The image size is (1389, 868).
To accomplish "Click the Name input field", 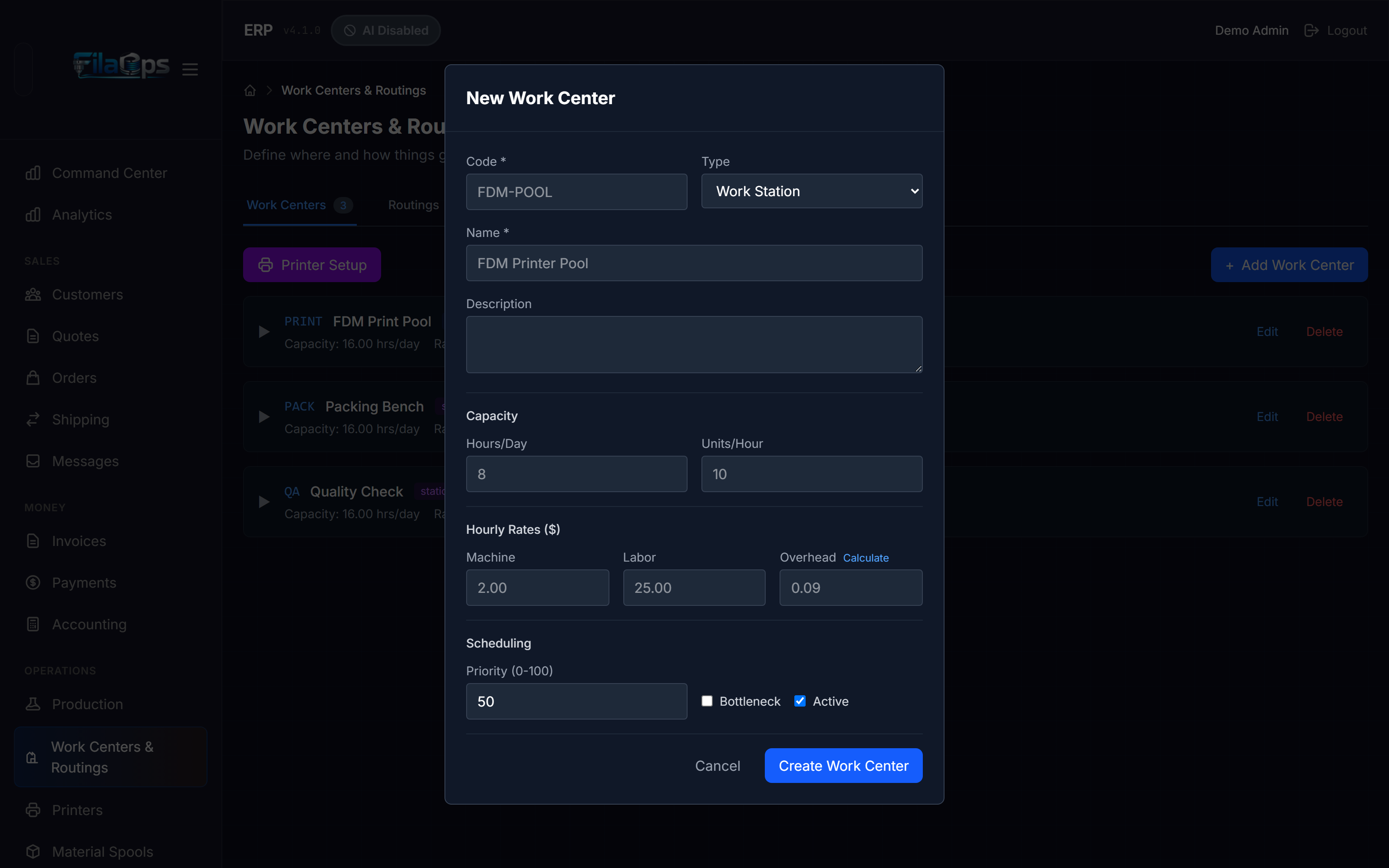I will click(694, 263).
